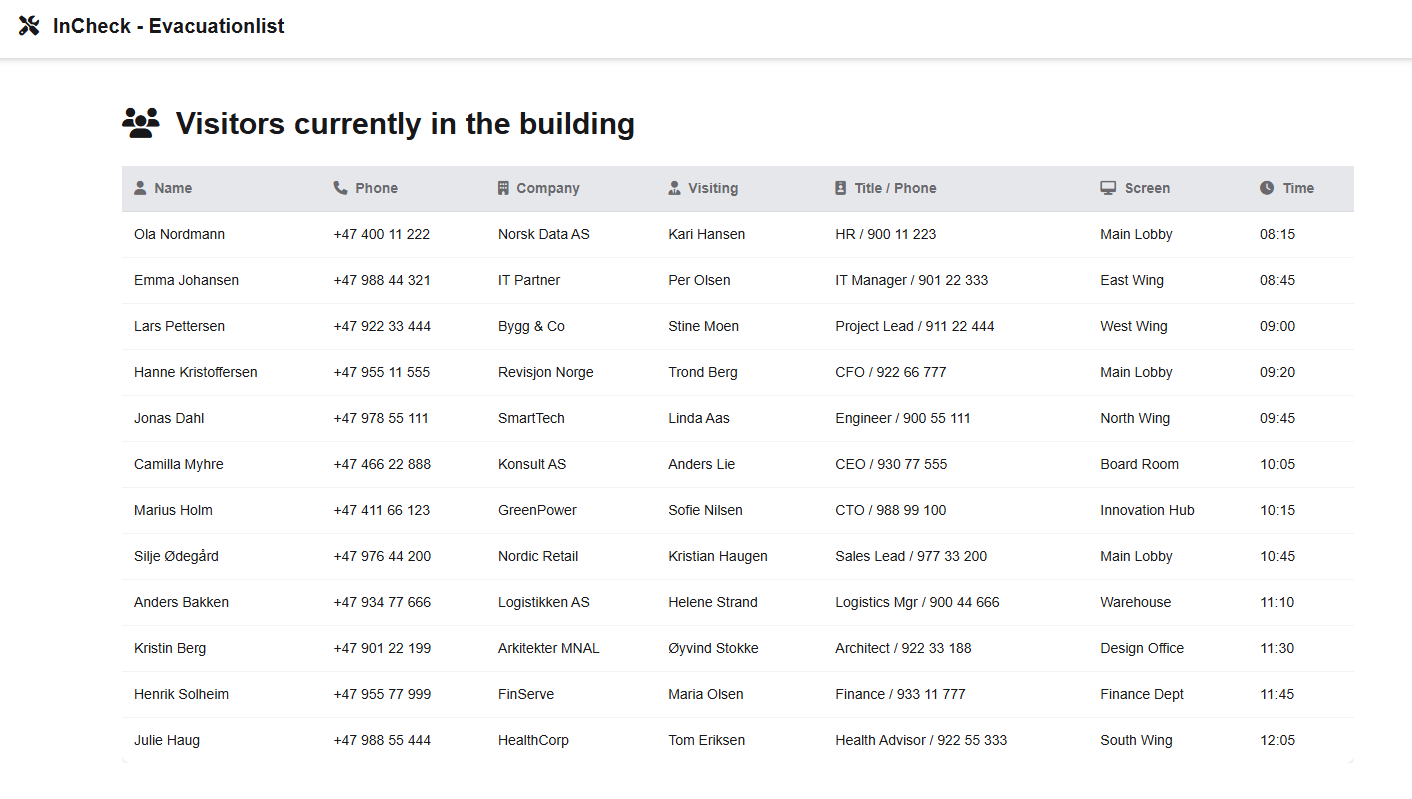Click the building icon in Company header
The height and width of the screenshot is (799, 1412).
coord(503,188)
